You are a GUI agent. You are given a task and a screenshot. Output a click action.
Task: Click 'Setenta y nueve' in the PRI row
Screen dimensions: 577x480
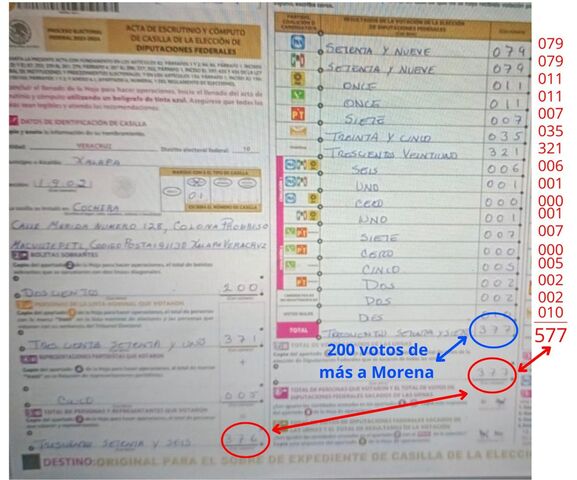[381, 69]
